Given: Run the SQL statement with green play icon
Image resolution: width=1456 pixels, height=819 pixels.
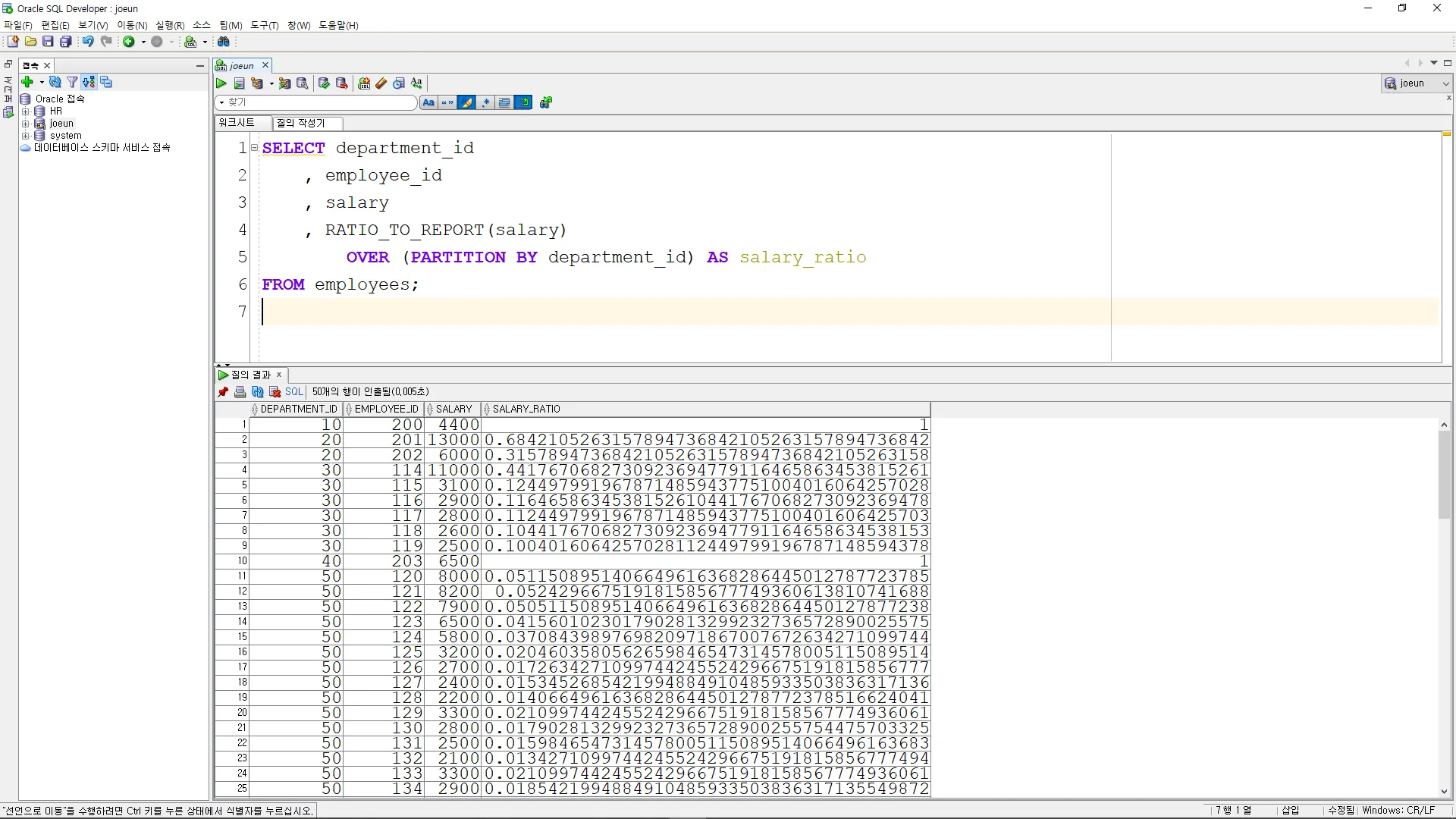Looking at the screenshot, I should pos(221,83).
